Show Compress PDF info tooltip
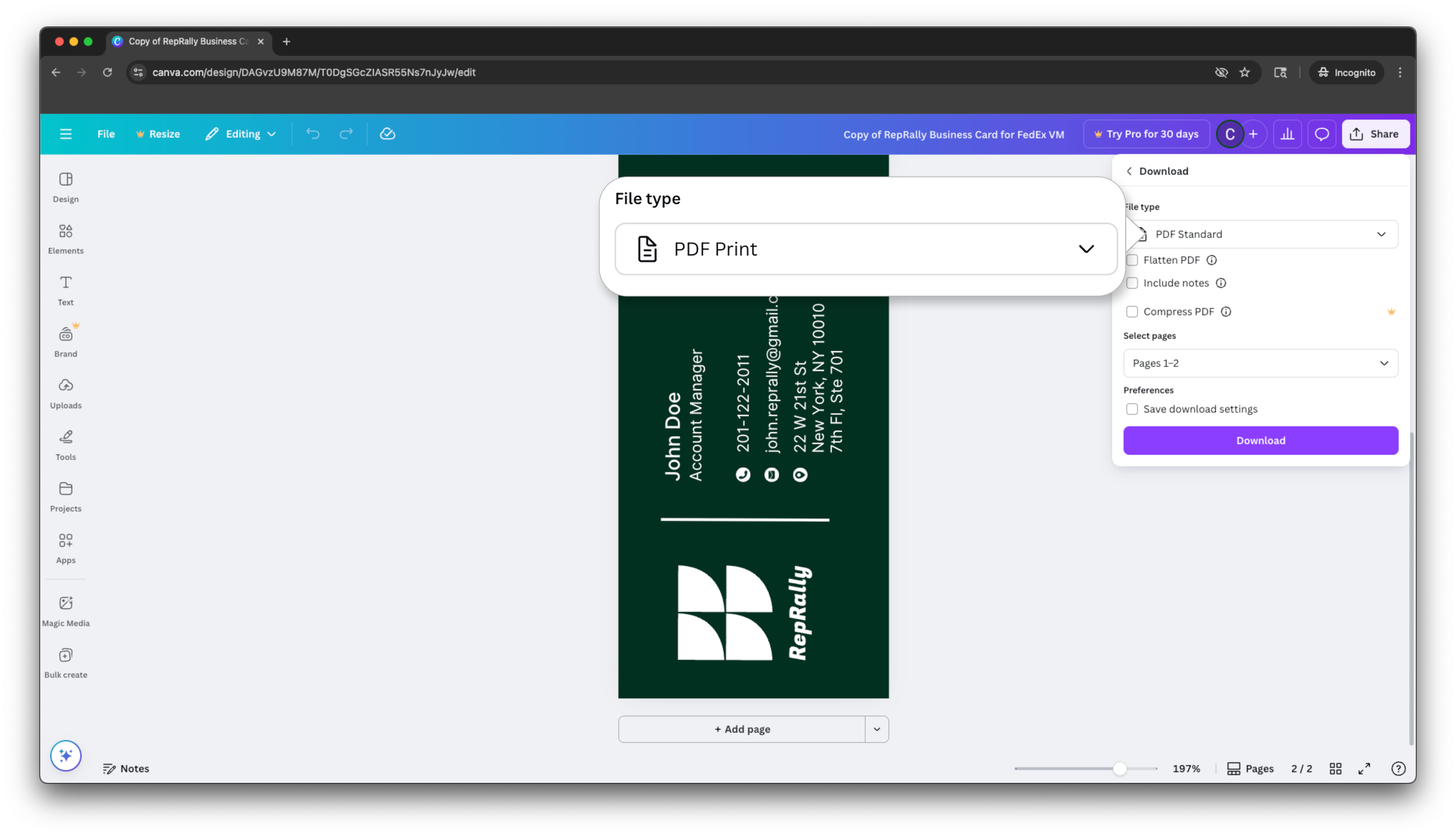The width and height of the screenshot is (1456, 836). tap(1226, 312)
